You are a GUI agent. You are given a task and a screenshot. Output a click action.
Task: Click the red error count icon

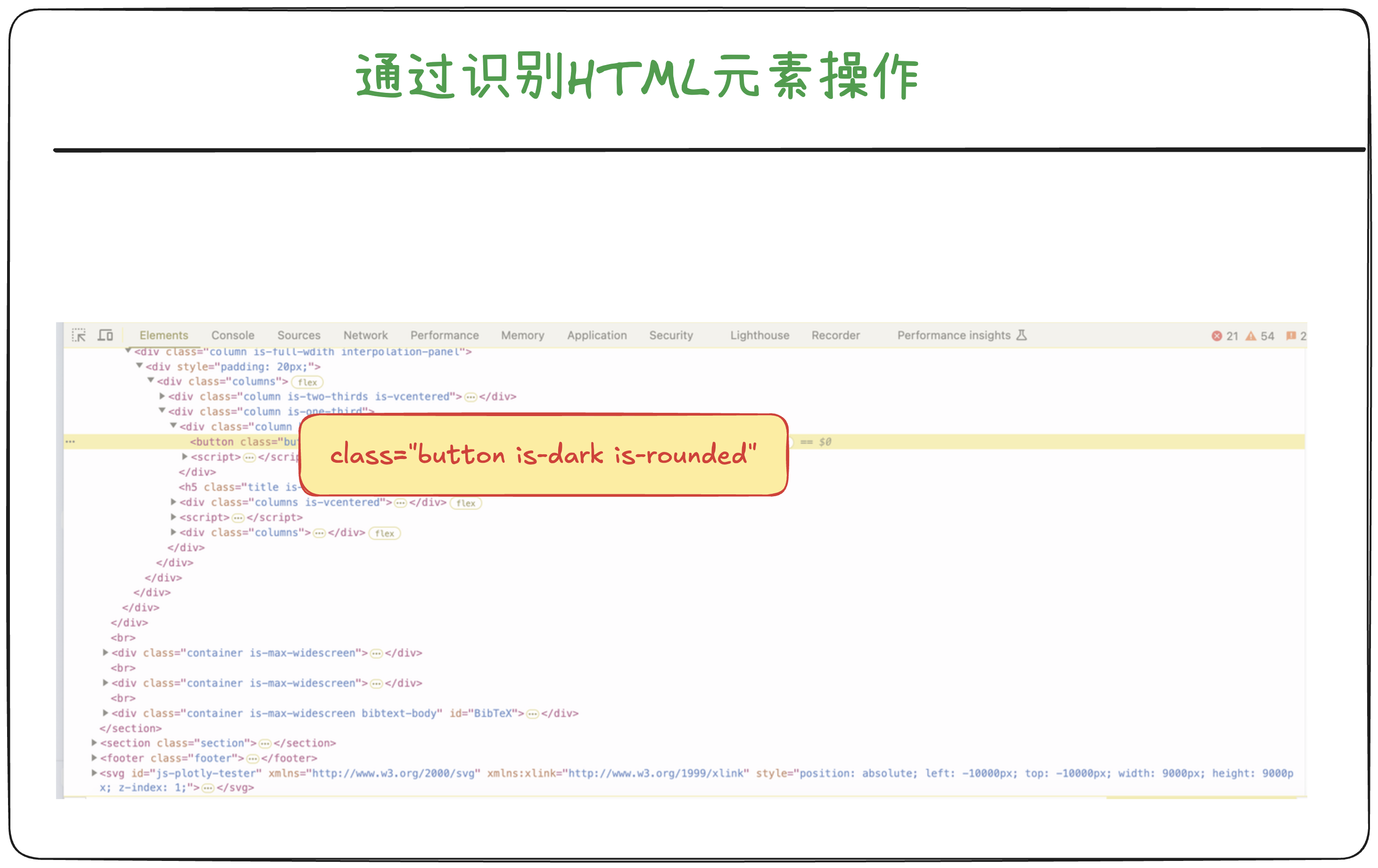pyautogui.click(x=1217, y=336)
